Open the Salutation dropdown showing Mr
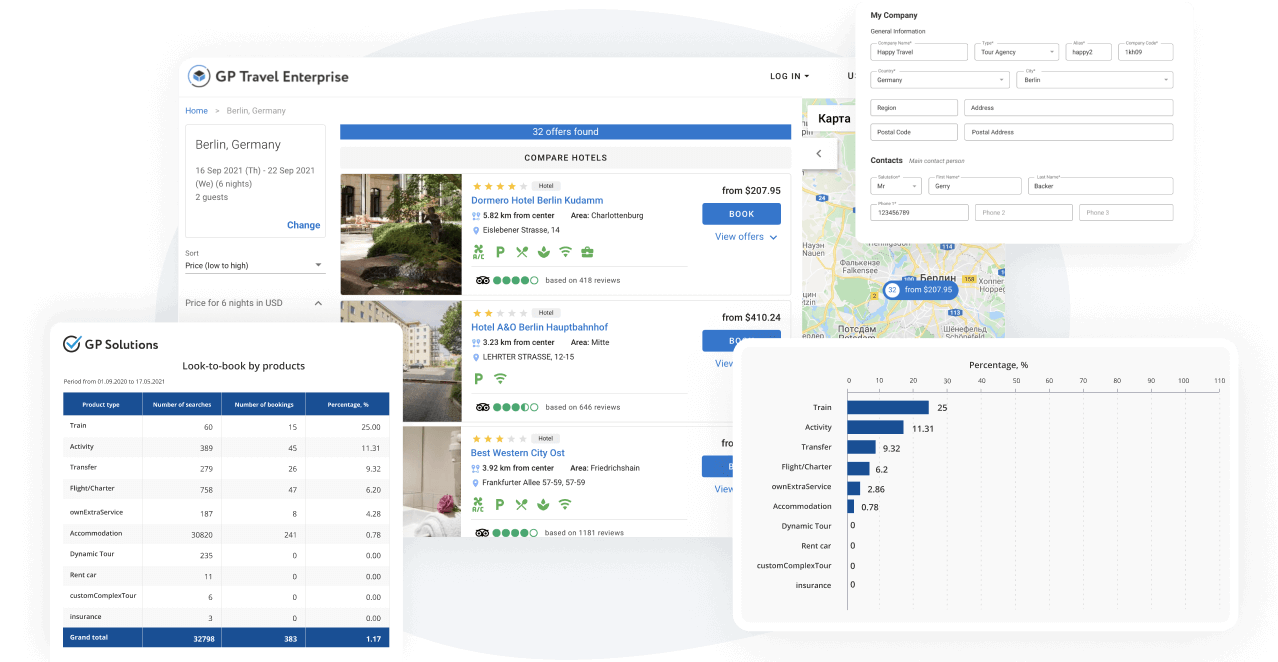 [896, 186]
